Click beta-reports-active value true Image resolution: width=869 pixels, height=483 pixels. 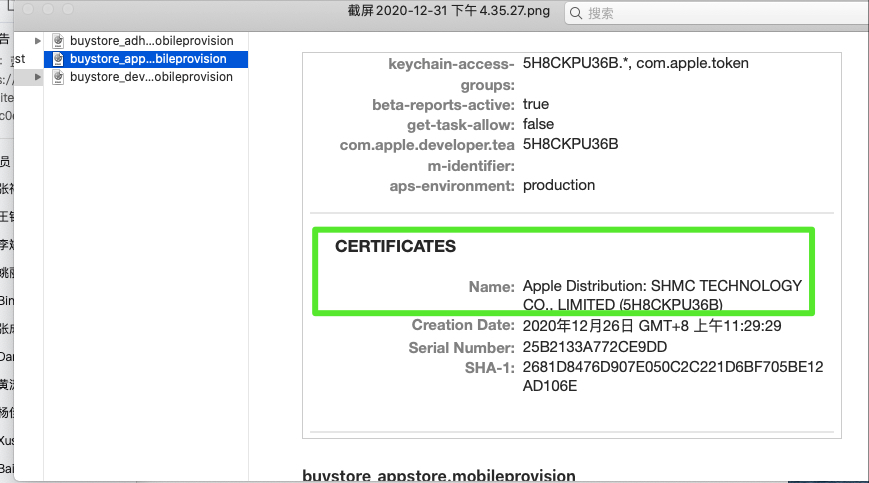pos(535,104)
